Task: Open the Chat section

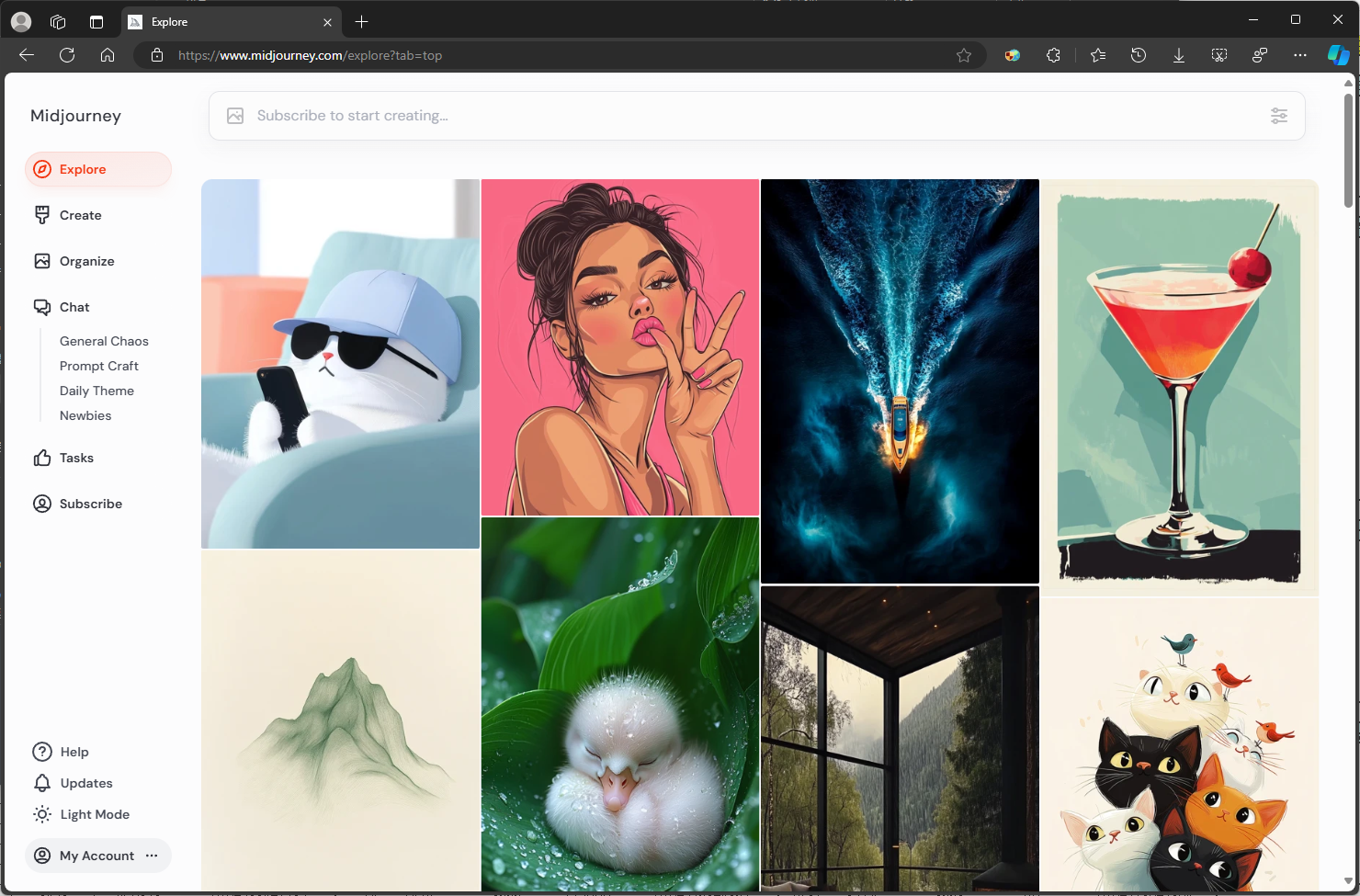Action: point(74,307)
